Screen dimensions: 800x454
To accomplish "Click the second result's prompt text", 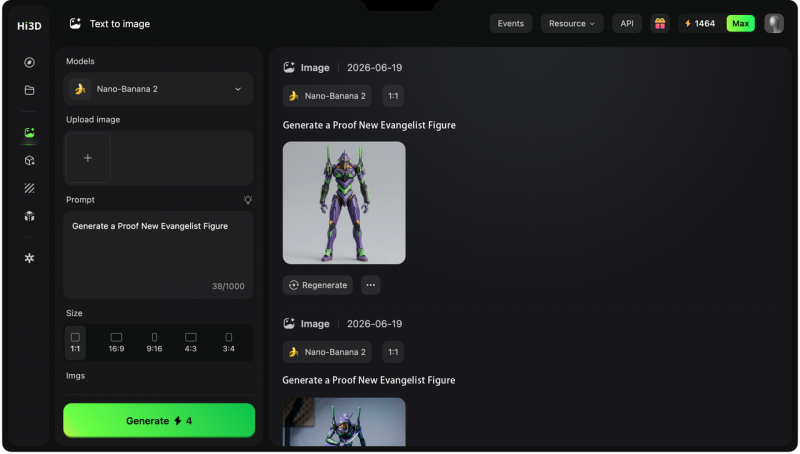I will point(369,380).
